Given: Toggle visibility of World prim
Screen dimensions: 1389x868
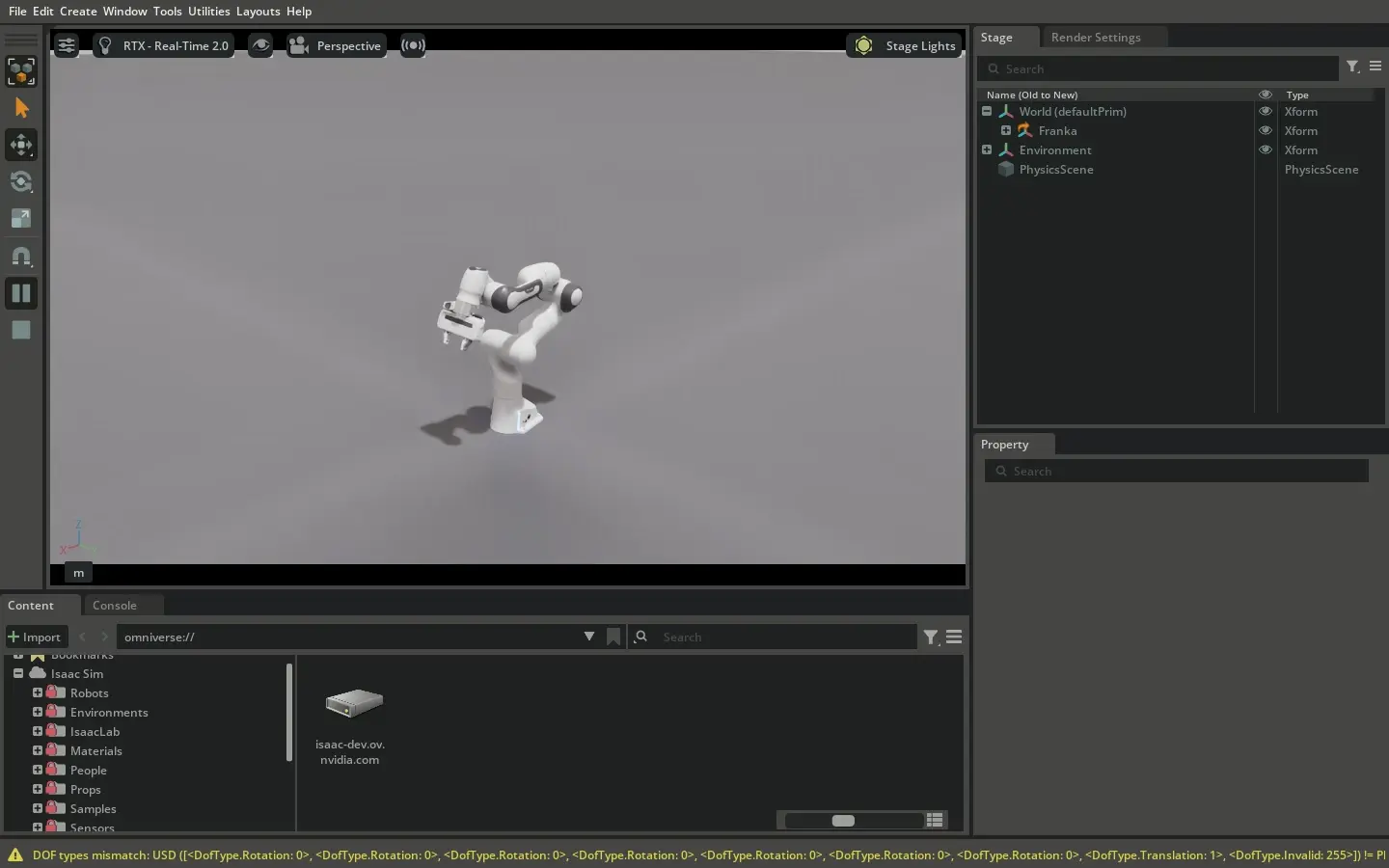Looking at the screenshot, I should pos(1265,112).
